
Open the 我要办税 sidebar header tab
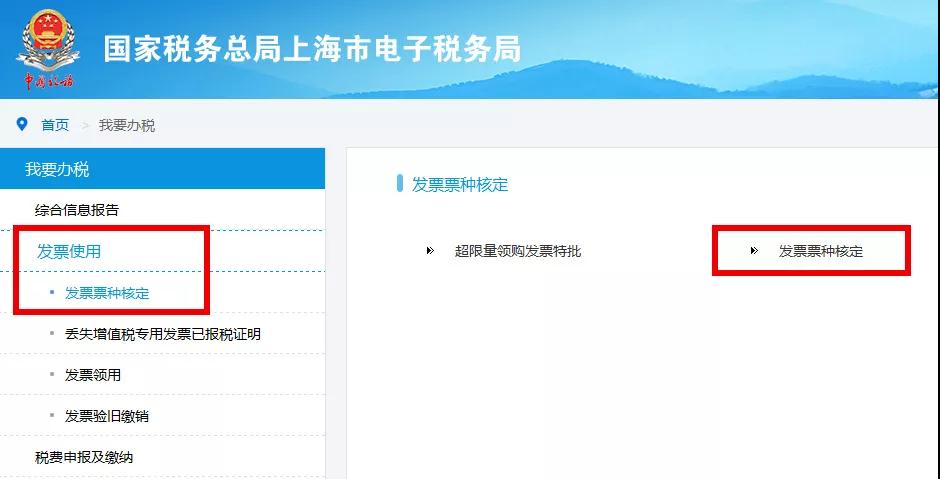[x=57, y=169]
